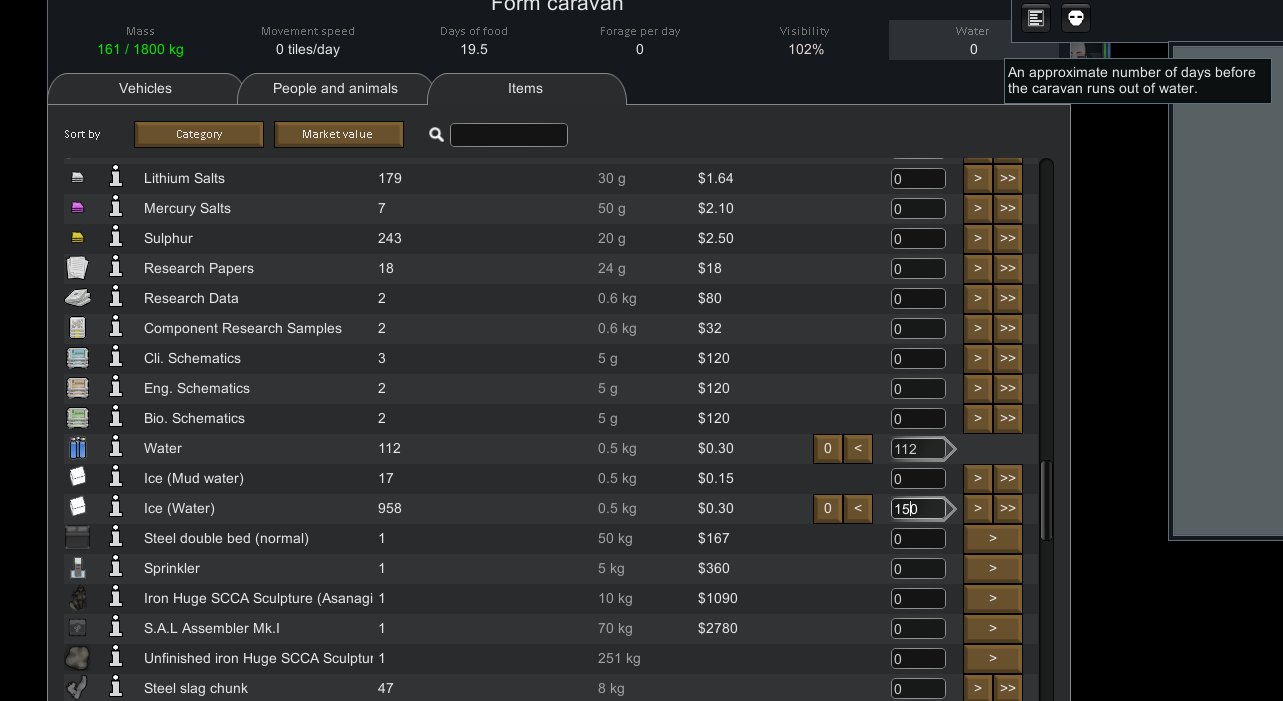This screenshot has width=1283, height=701.
Task: Select the Items tab
Action: click(525, 89)
